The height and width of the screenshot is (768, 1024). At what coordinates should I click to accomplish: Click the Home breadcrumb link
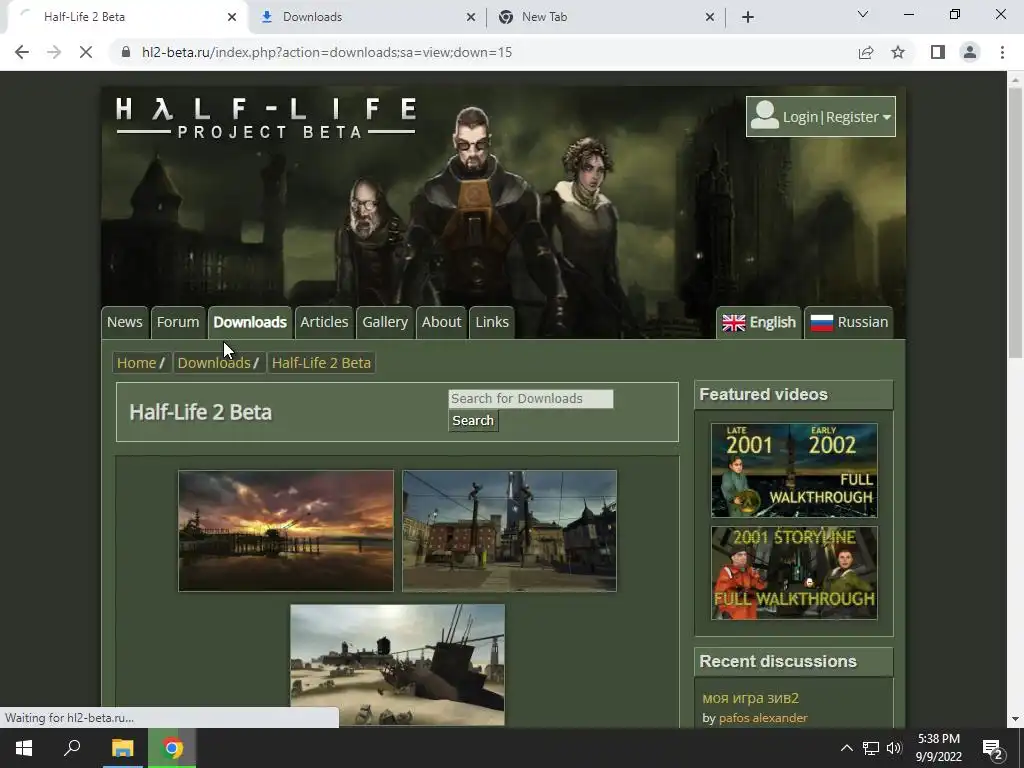136,362
